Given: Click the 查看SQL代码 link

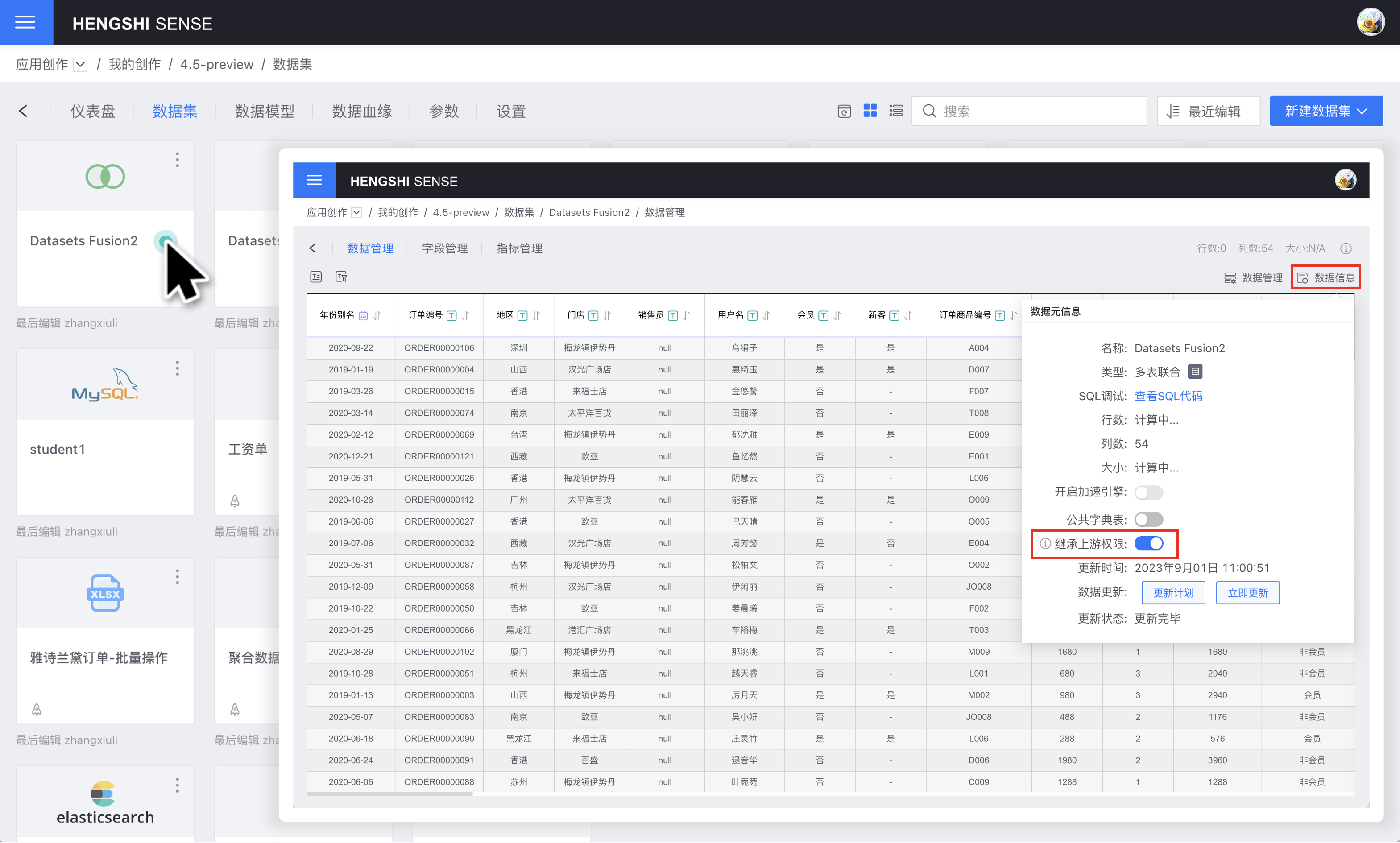Looking at the screenshot, I should (1168, 396).
